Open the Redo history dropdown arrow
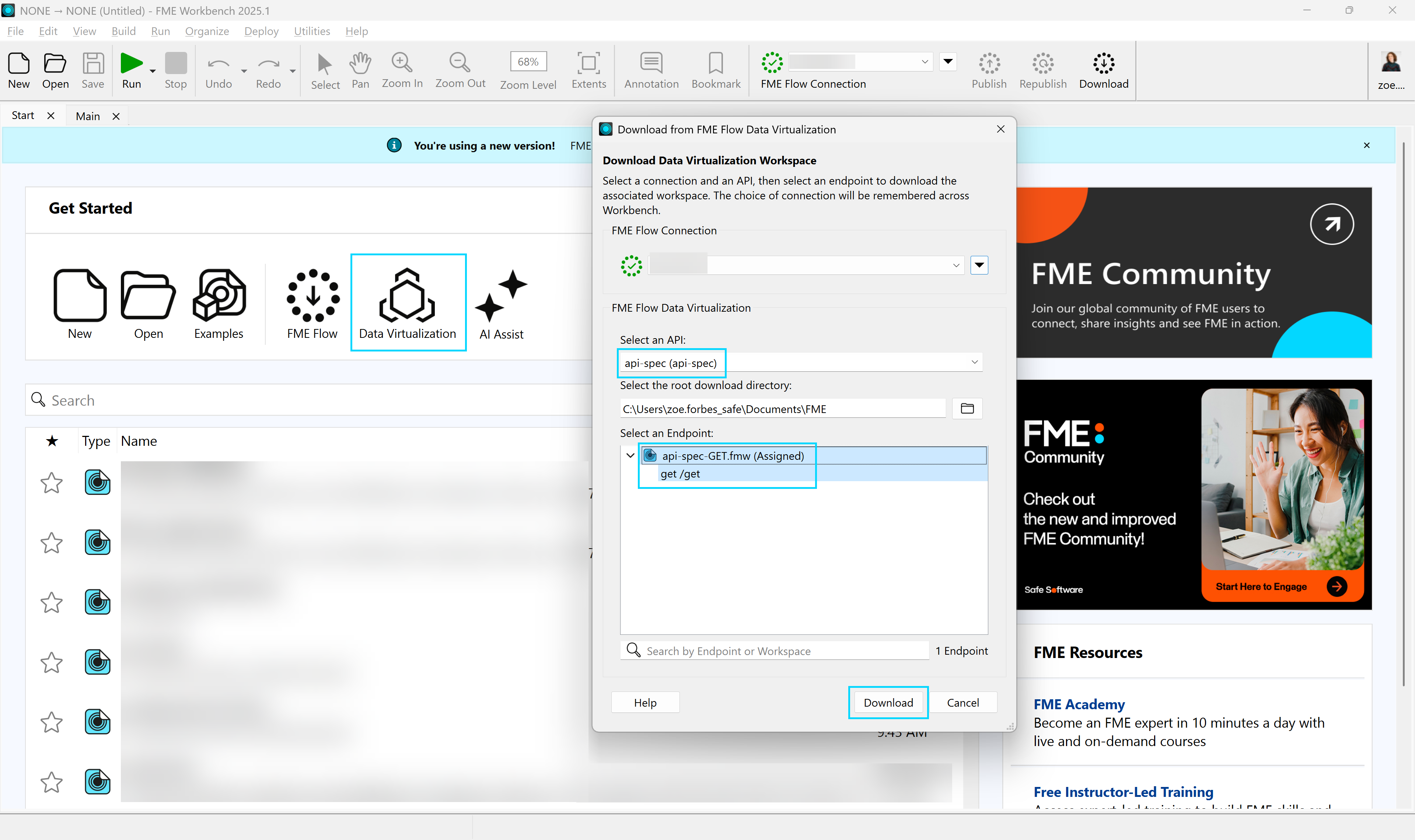Image resolution: width=1415 pixels, height=840 pixels. [x=293, y=71]
